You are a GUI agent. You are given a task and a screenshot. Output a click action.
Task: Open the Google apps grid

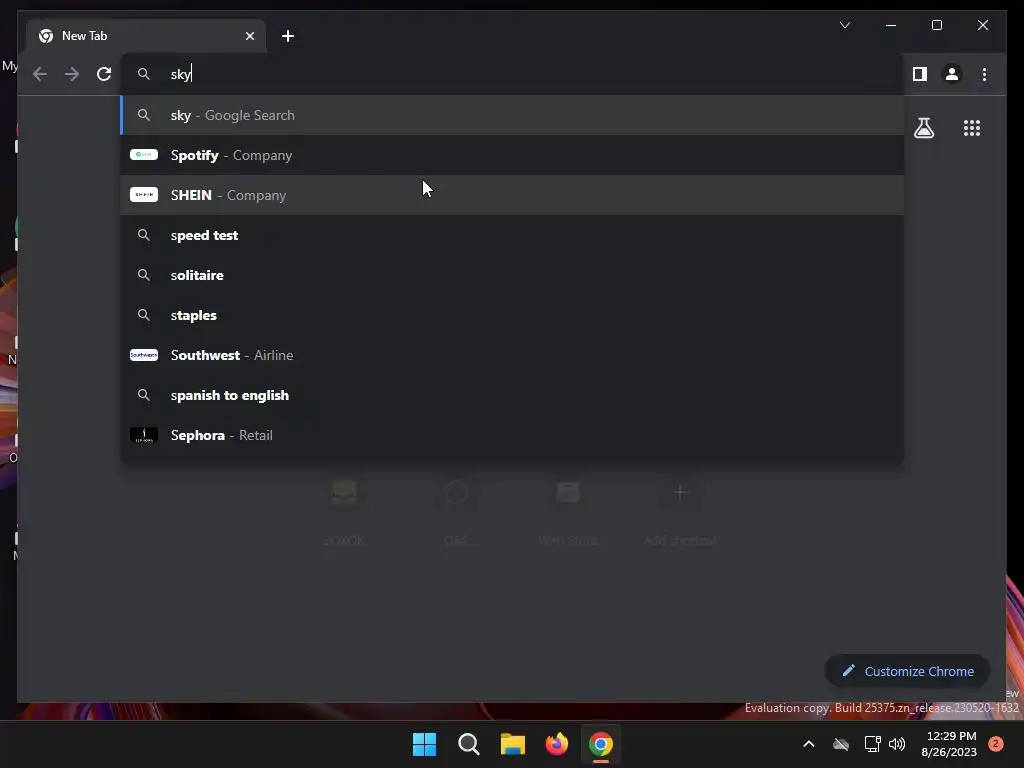972,128
